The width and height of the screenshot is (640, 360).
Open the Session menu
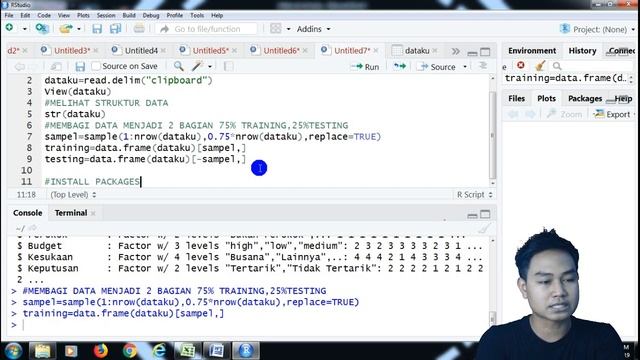pyautogui.click(x=106, y=16)
